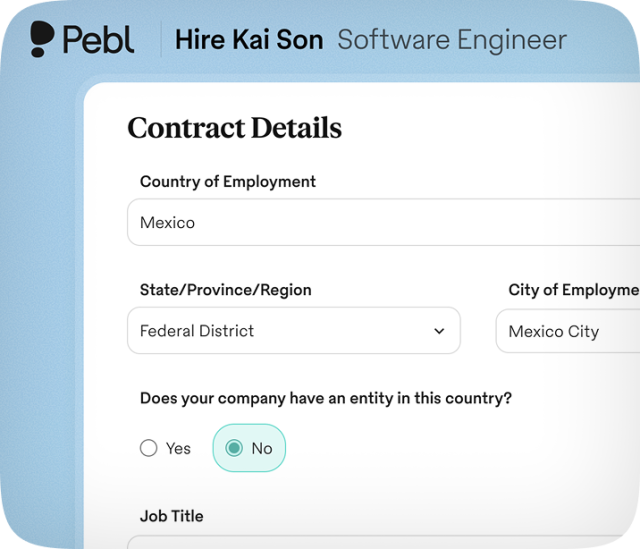
Task: Click the "City of Employment" field label
Action: [x=573, y=290]
